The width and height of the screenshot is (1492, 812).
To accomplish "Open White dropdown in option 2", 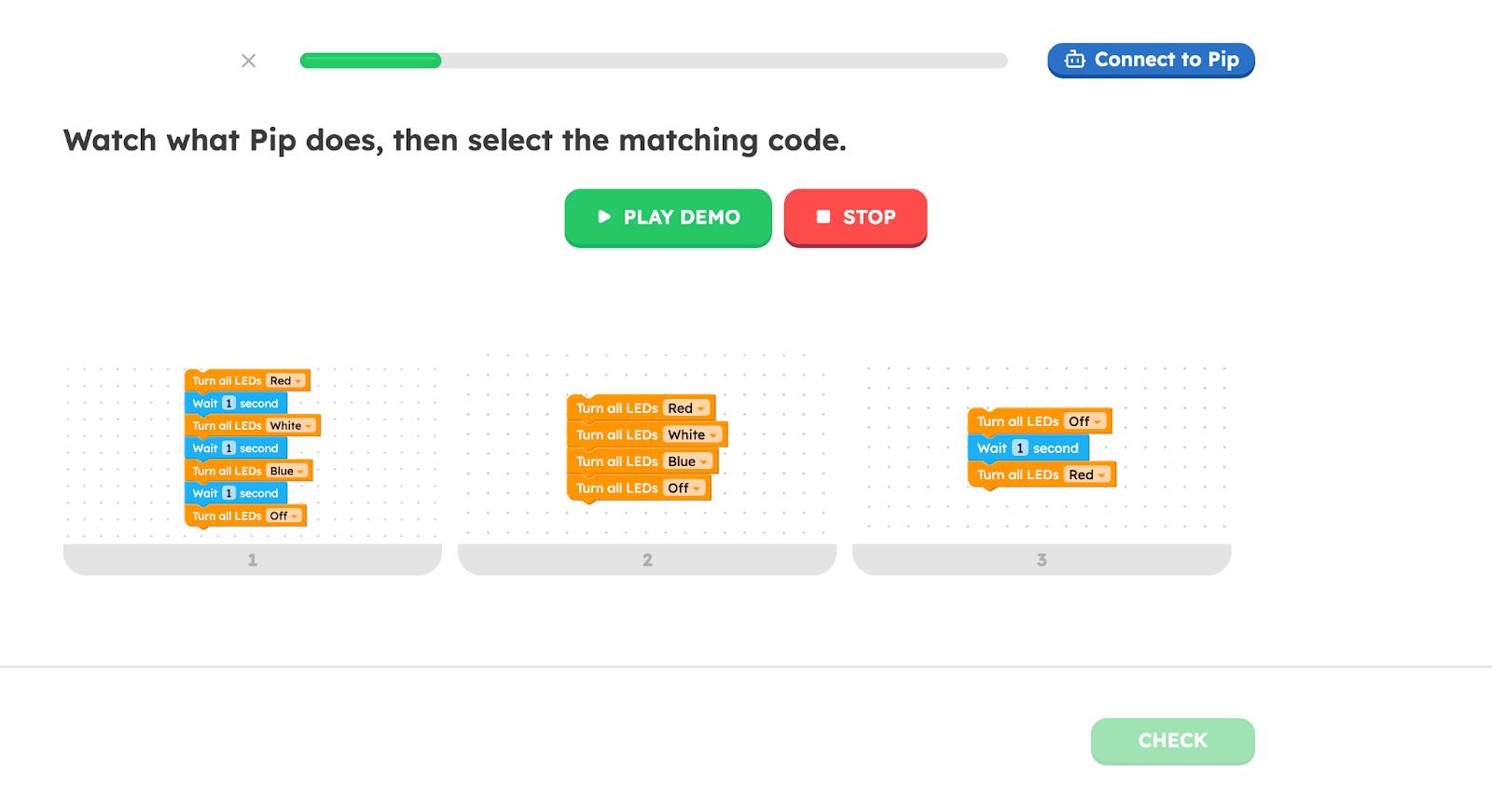I will pyautogui.click(x=693, y=434).
